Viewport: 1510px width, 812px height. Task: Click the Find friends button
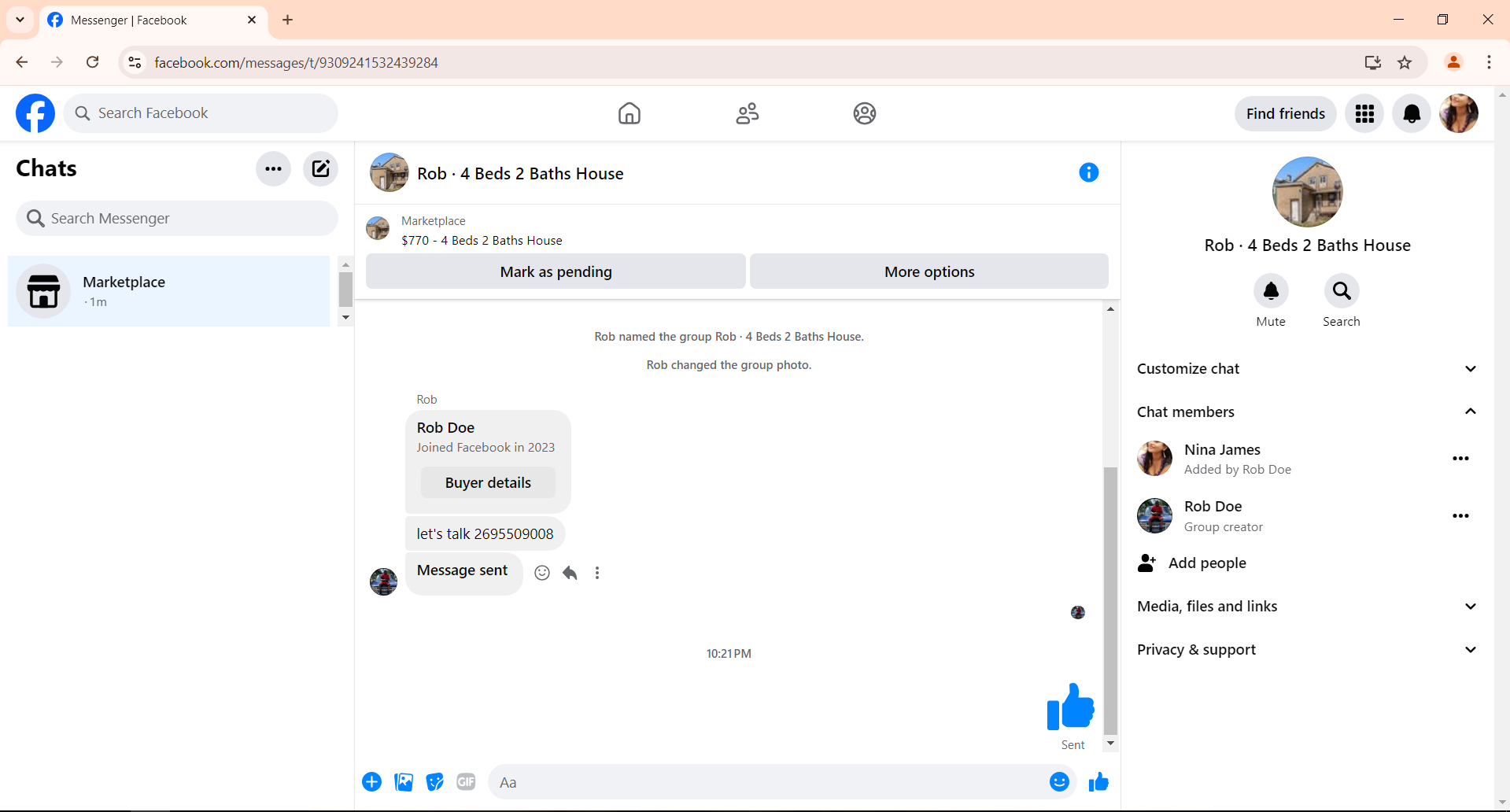coord(1286,113)
